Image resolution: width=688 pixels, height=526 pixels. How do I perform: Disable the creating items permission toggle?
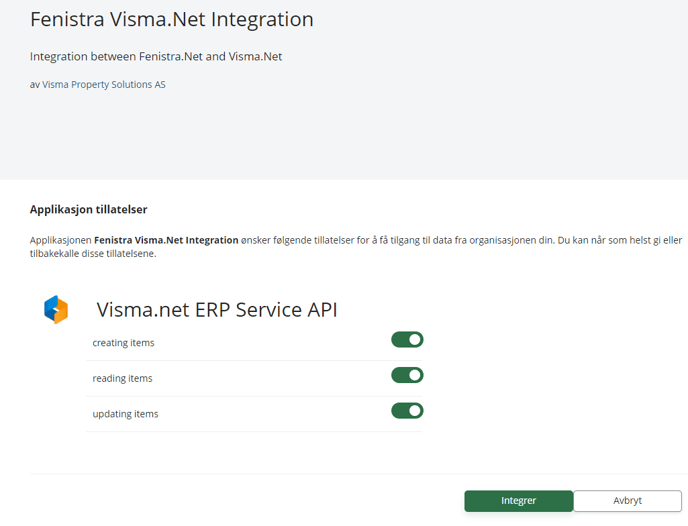[407, 340]
